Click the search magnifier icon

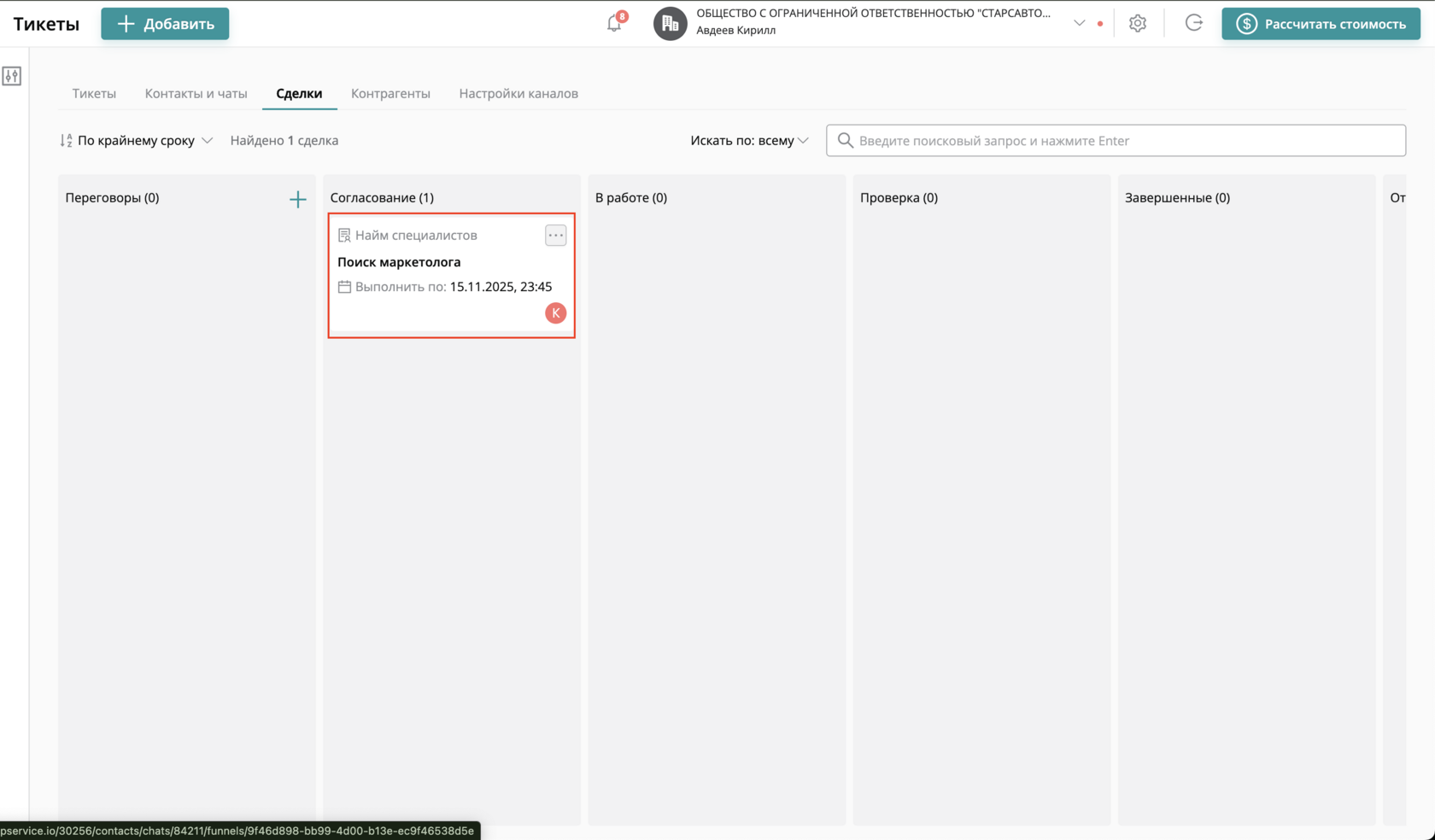point(845,140)
